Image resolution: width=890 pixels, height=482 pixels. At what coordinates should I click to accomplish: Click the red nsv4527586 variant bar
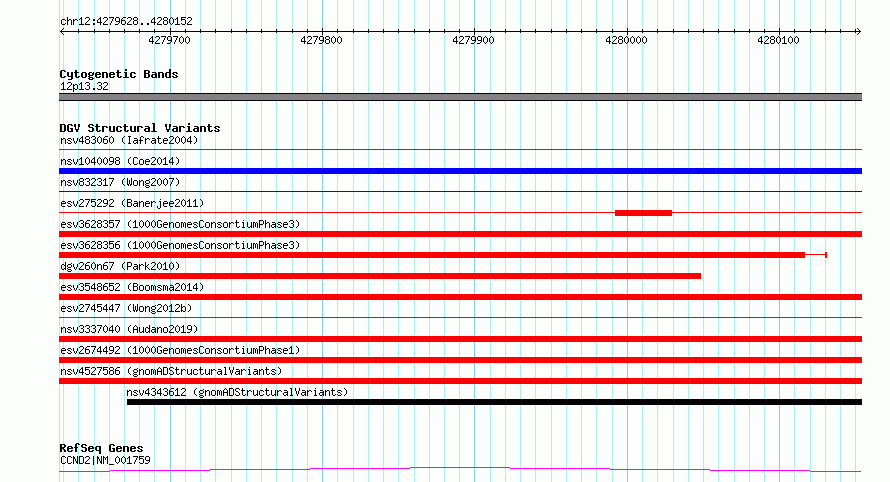tap(460, 381)
